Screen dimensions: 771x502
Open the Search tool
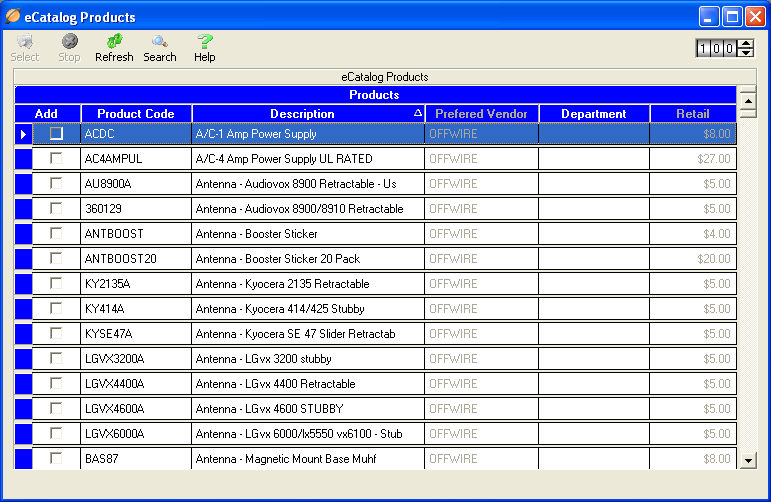(160, 48)
